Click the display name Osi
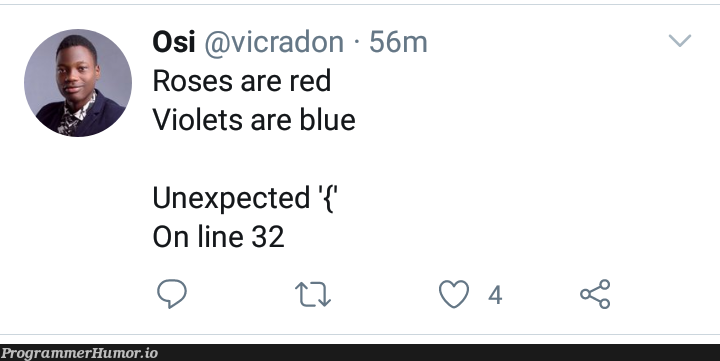Image resolution: width=720 pixels, height=361 pixels. coord(174,42)
